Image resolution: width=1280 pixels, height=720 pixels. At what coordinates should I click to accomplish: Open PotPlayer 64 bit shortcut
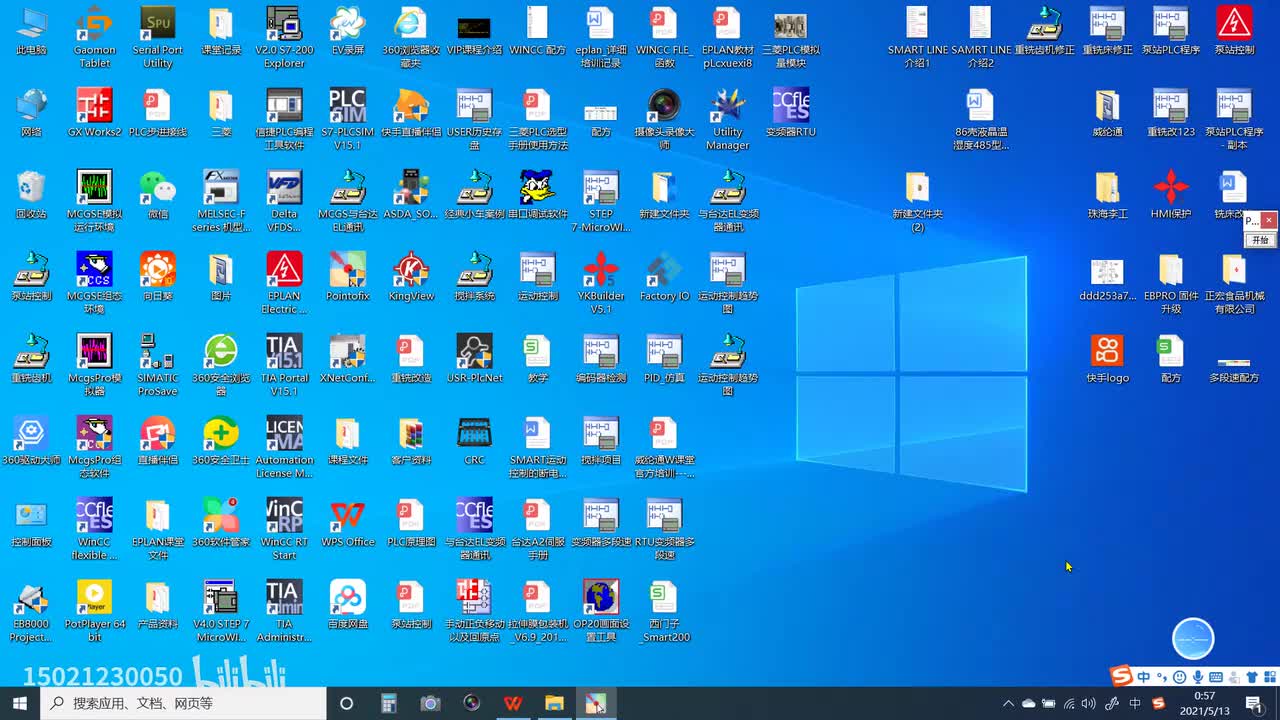tap(94, 598)
